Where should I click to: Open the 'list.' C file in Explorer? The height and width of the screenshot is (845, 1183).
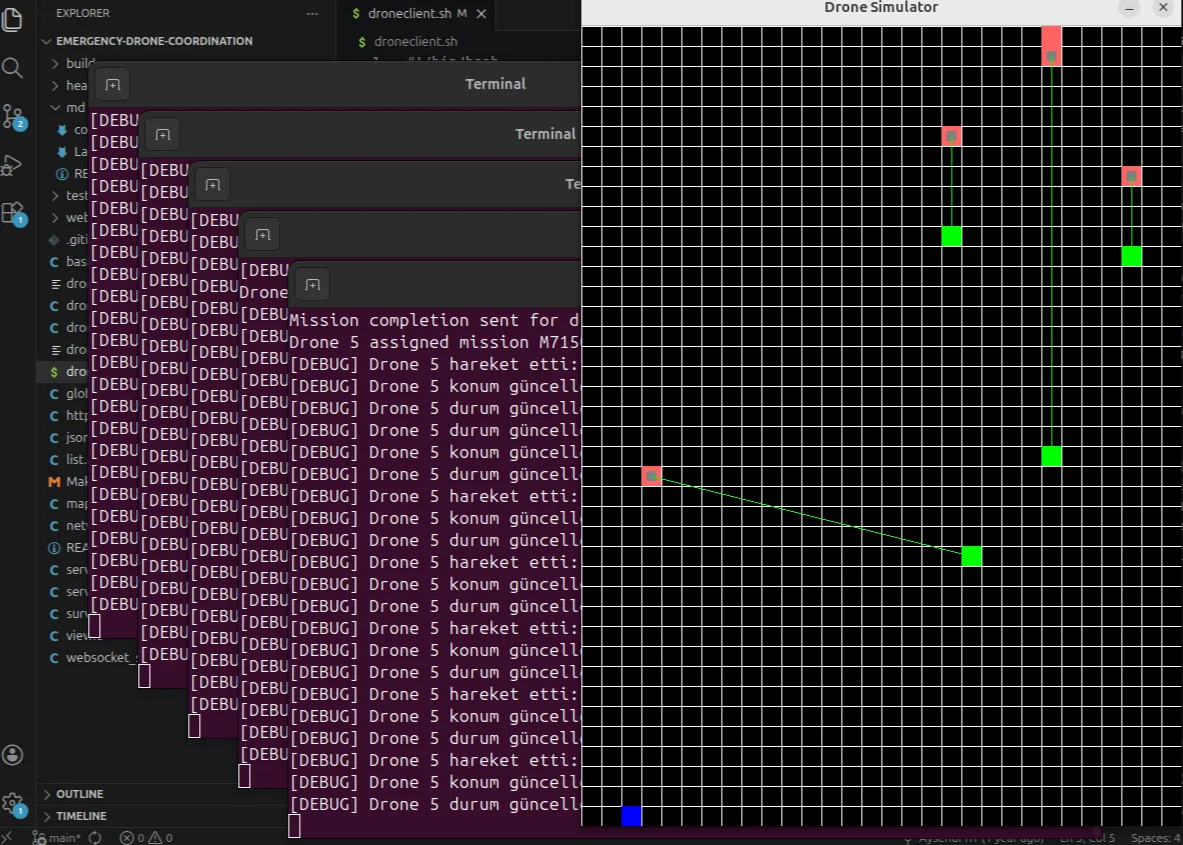pyautogui.click(x=68, y=459)
